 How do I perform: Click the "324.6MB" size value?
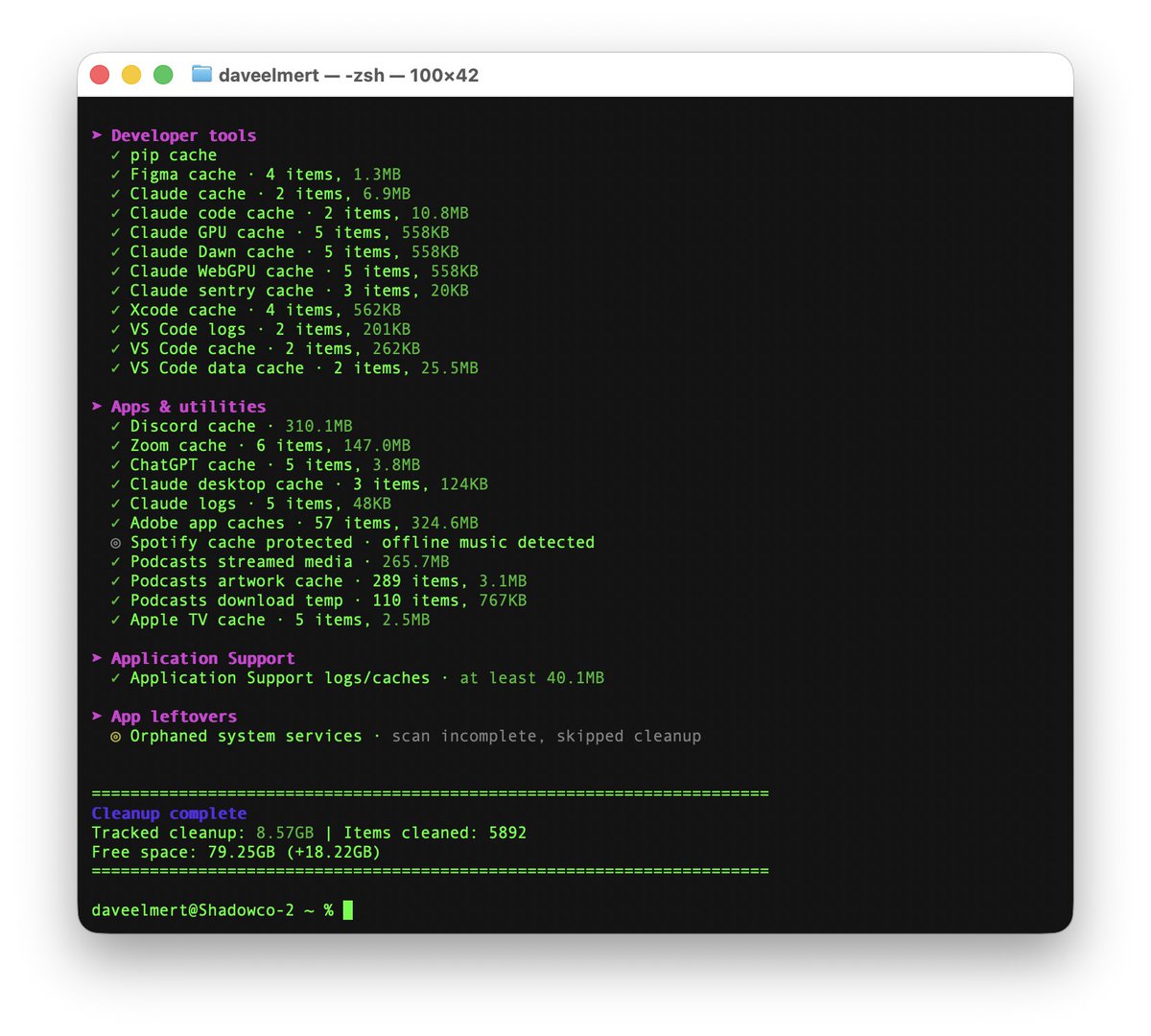[444, 523]
